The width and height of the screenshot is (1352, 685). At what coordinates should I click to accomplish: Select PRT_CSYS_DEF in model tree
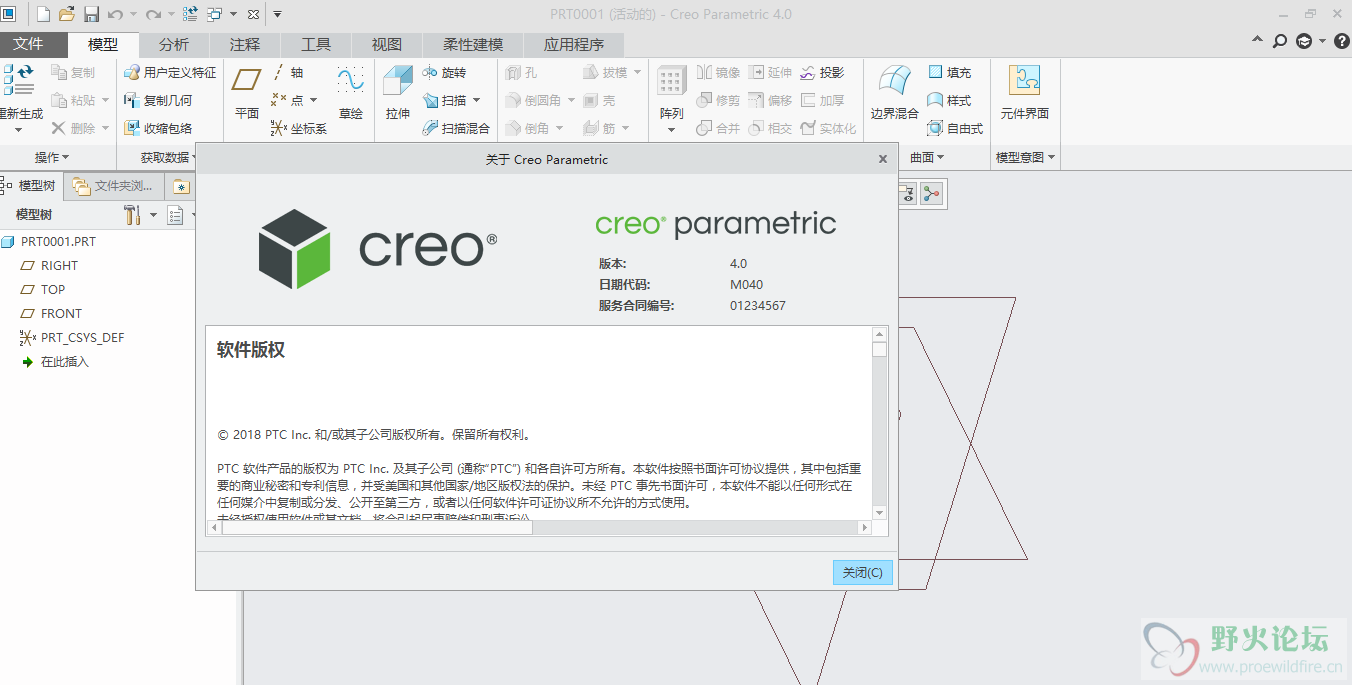pyautogui.click(x=72, y=337)
